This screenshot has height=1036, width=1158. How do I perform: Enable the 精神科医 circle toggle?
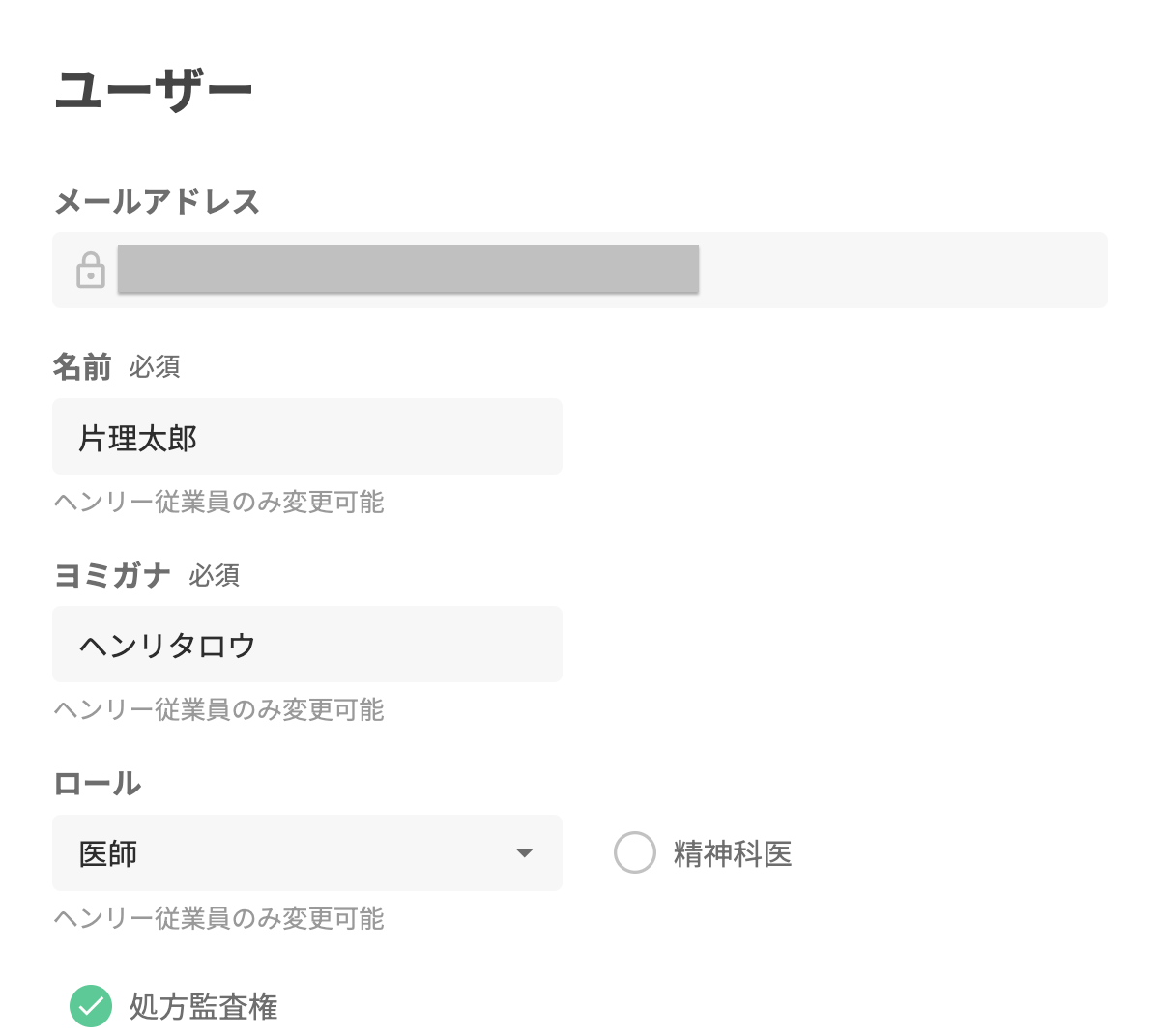click(635, 852)
